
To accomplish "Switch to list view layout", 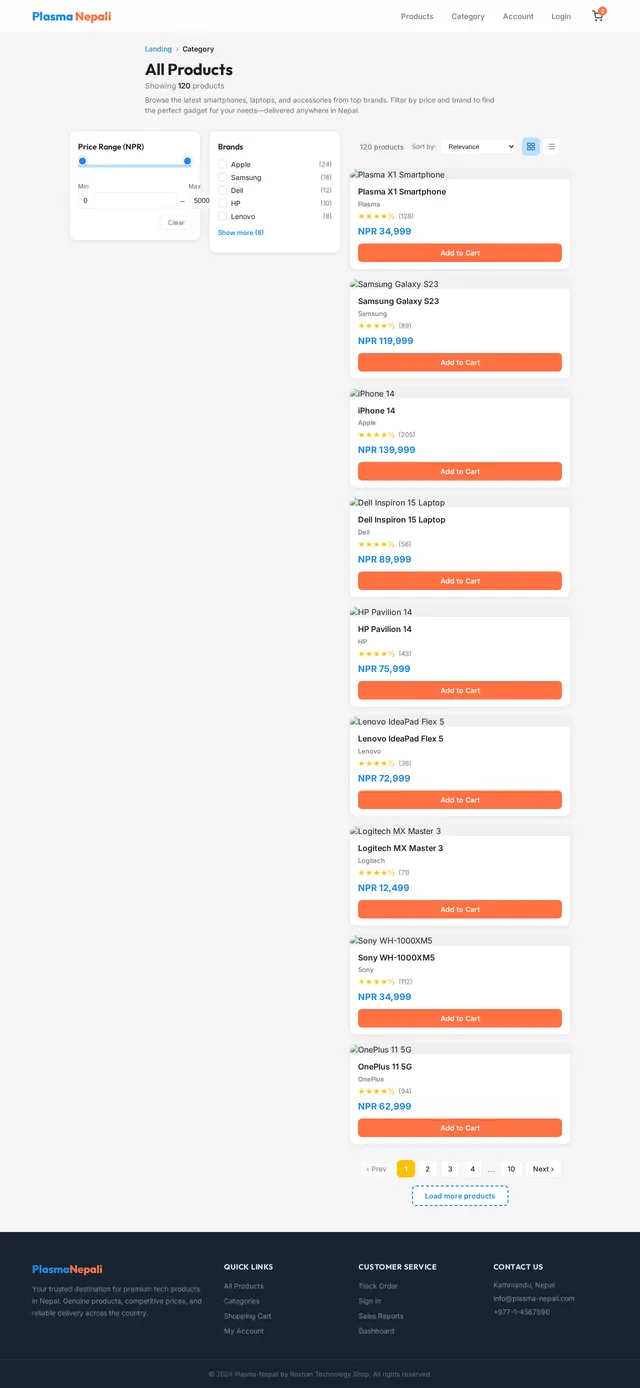I will [x=551, y=146].
